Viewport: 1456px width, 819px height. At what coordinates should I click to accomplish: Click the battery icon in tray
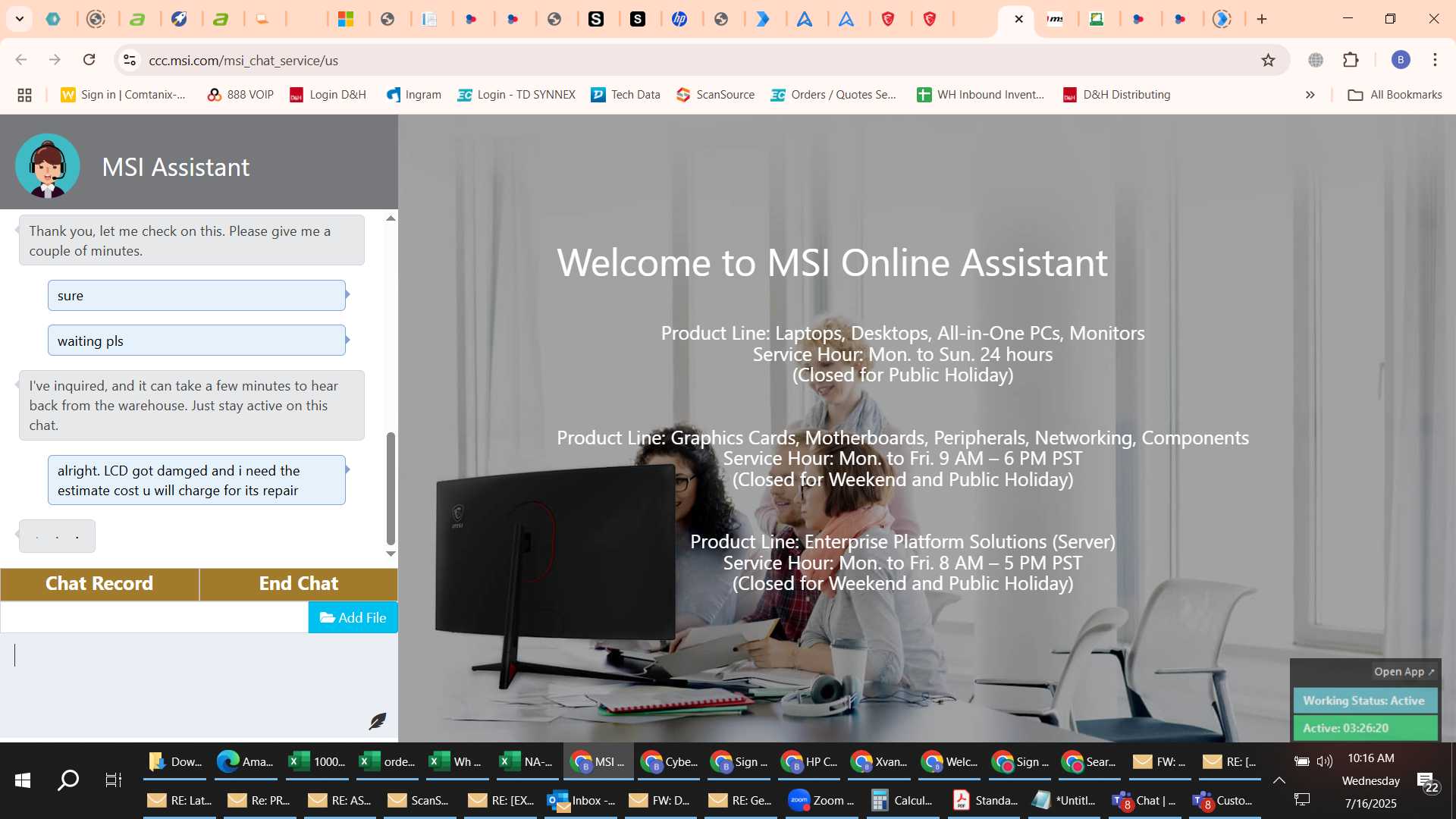pyautogui.click(x=1301, y=761)
